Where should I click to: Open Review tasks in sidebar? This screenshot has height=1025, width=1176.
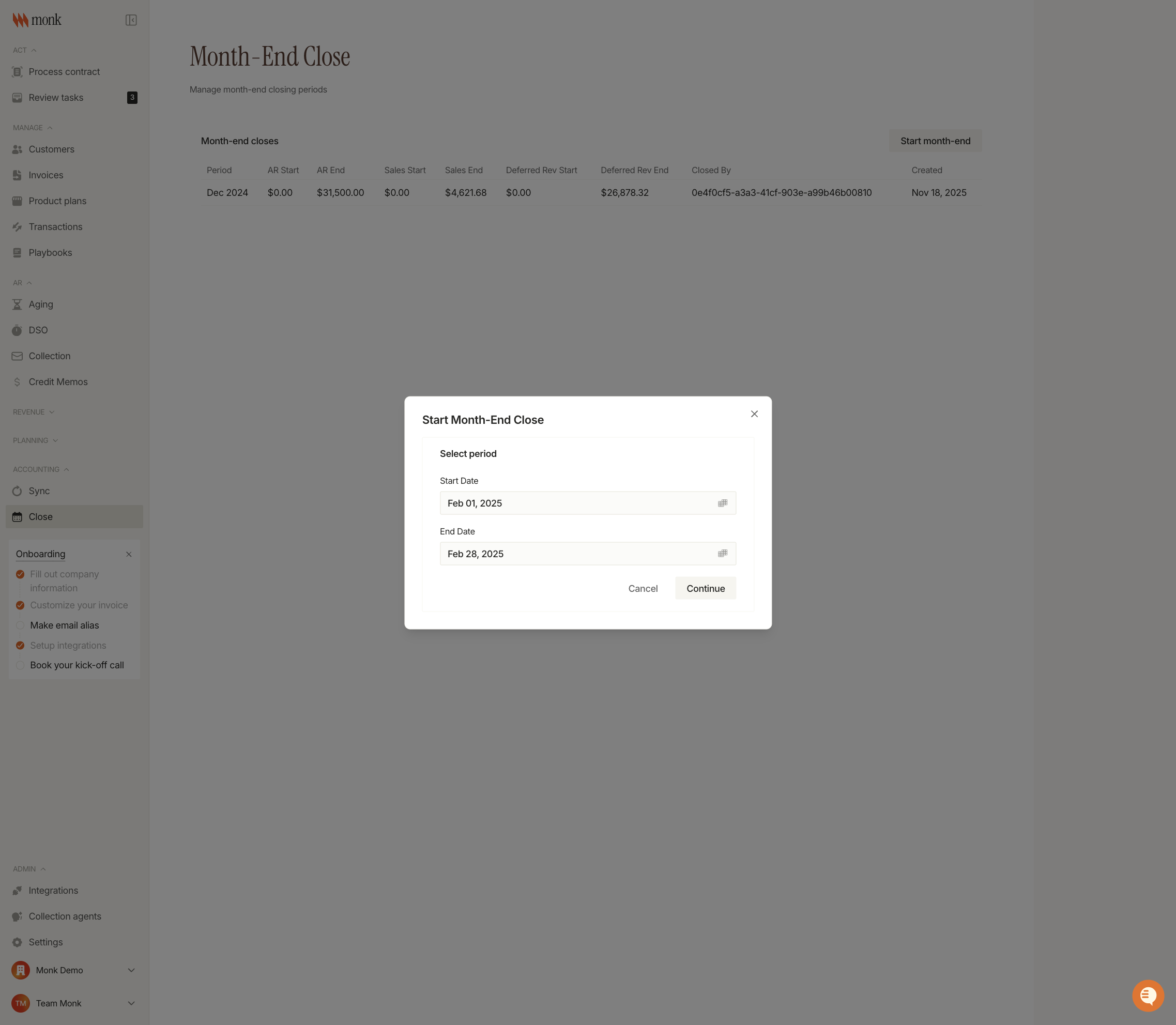(x=56, y=98)
